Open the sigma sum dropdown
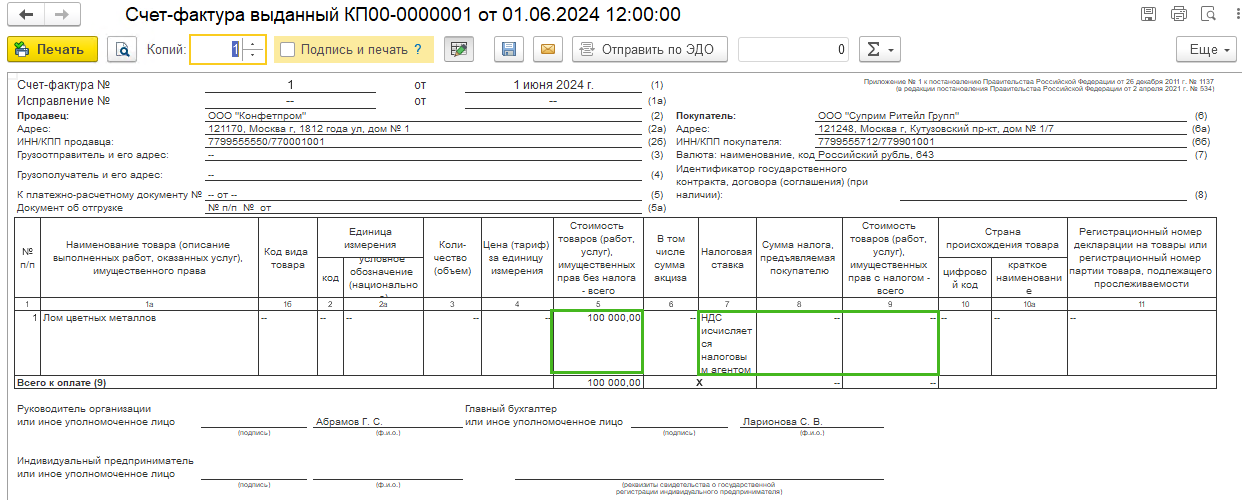 (x=880, y=49)
